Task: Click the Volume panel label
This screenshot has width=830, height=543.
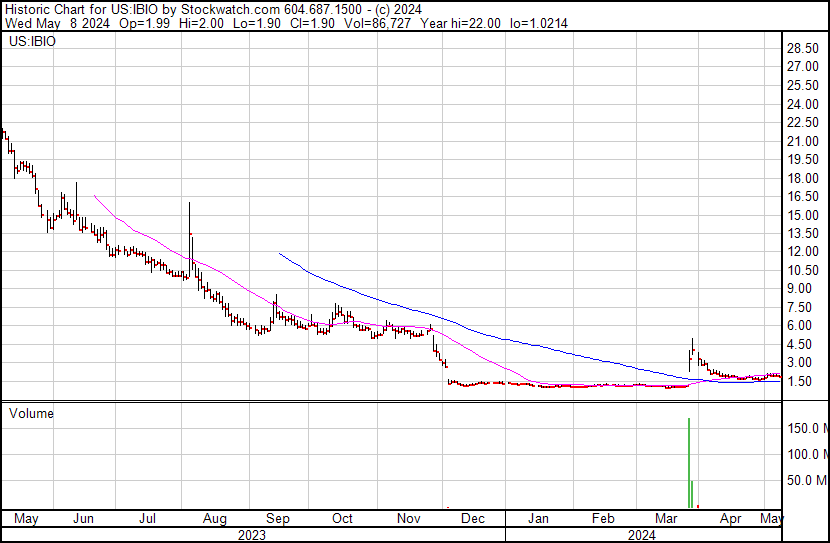Action: point(31,413)
